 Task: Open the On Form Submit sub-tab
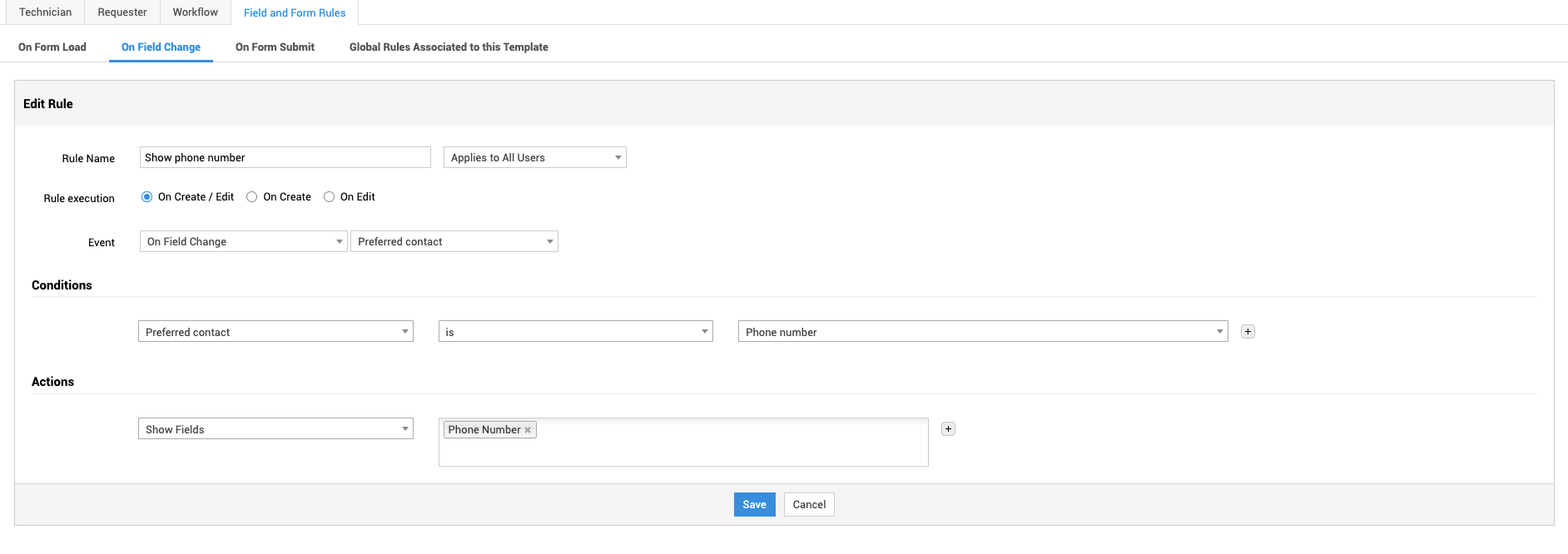(x=275, y=47)
